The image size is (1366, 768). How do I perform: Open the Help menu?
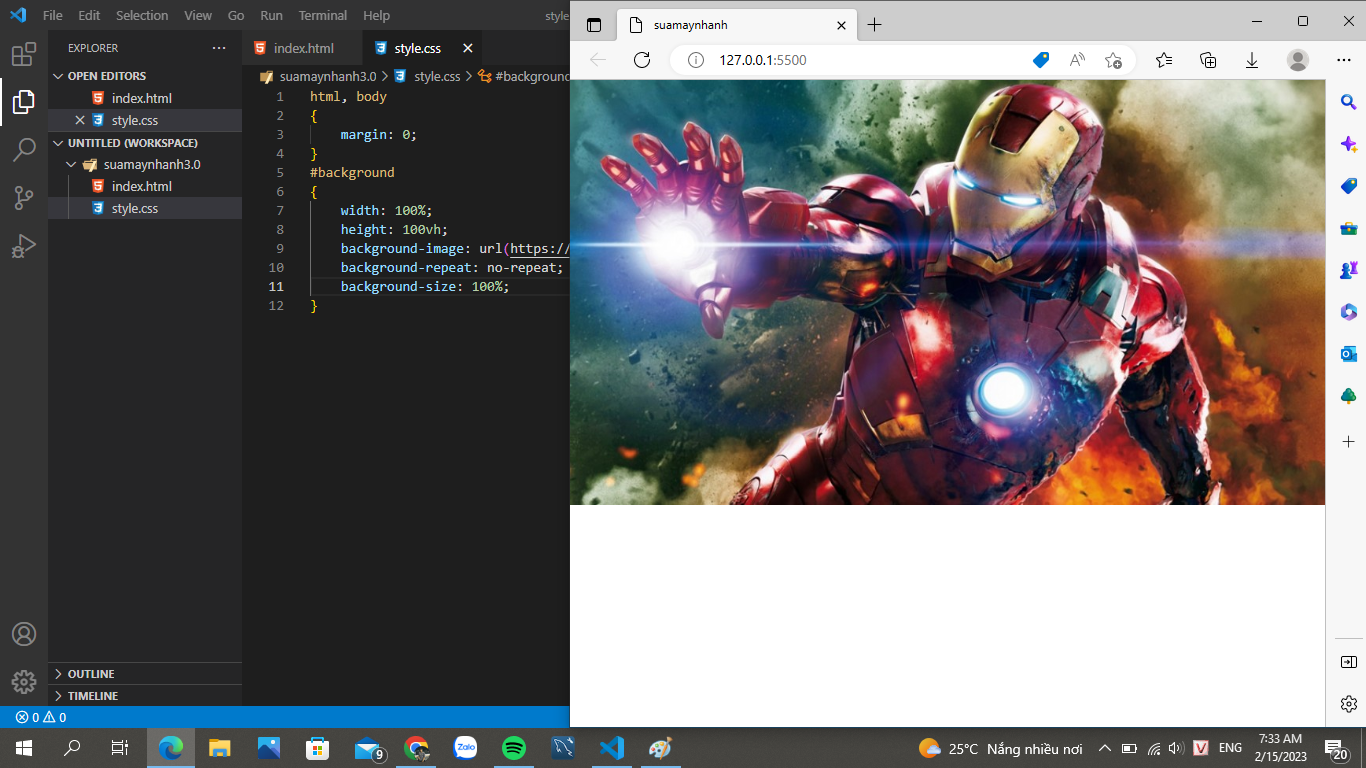pyautogui.click(x=377, y=16)
